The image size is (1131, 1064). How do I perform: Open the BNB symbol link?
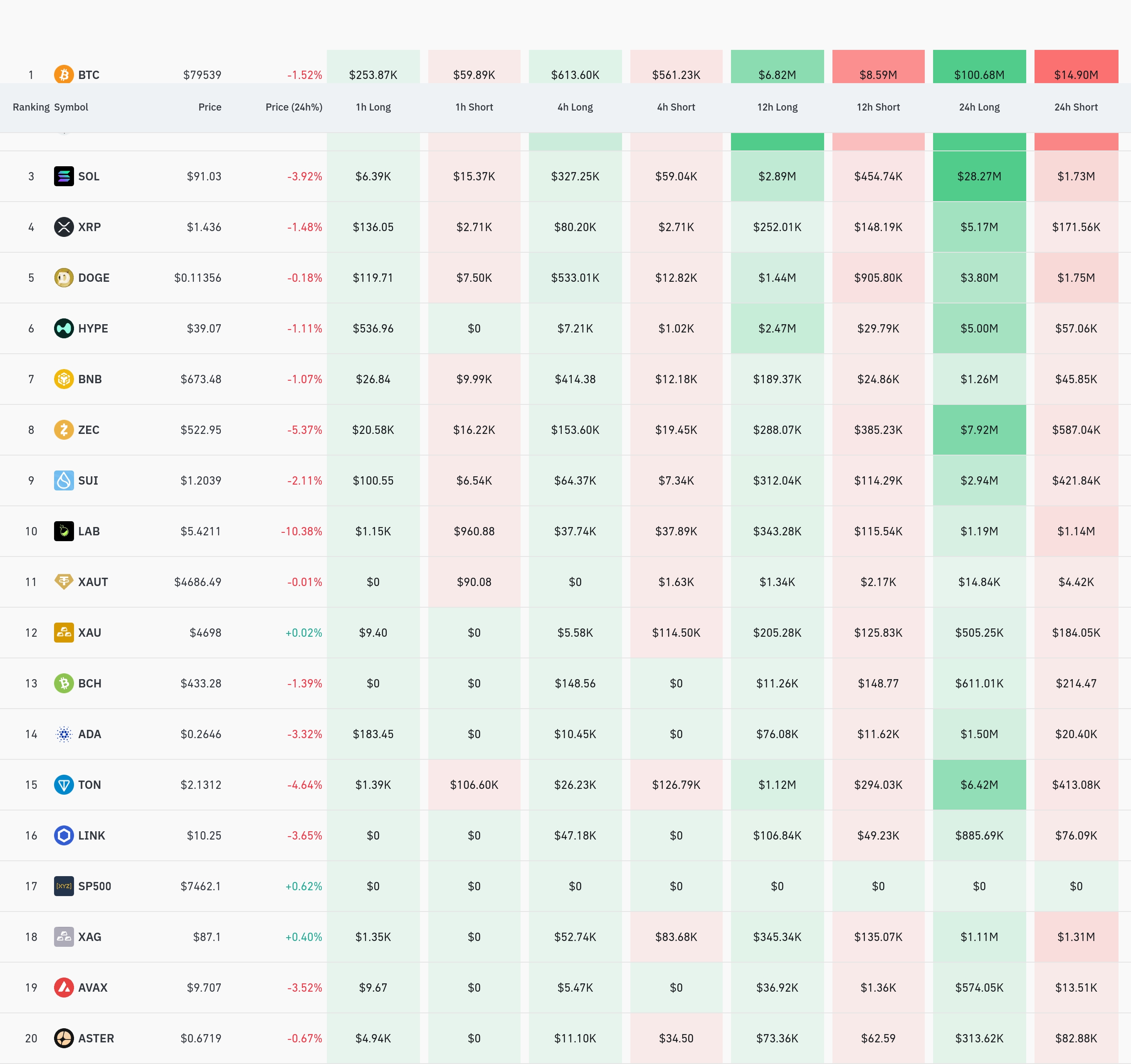tap(90, 379)
